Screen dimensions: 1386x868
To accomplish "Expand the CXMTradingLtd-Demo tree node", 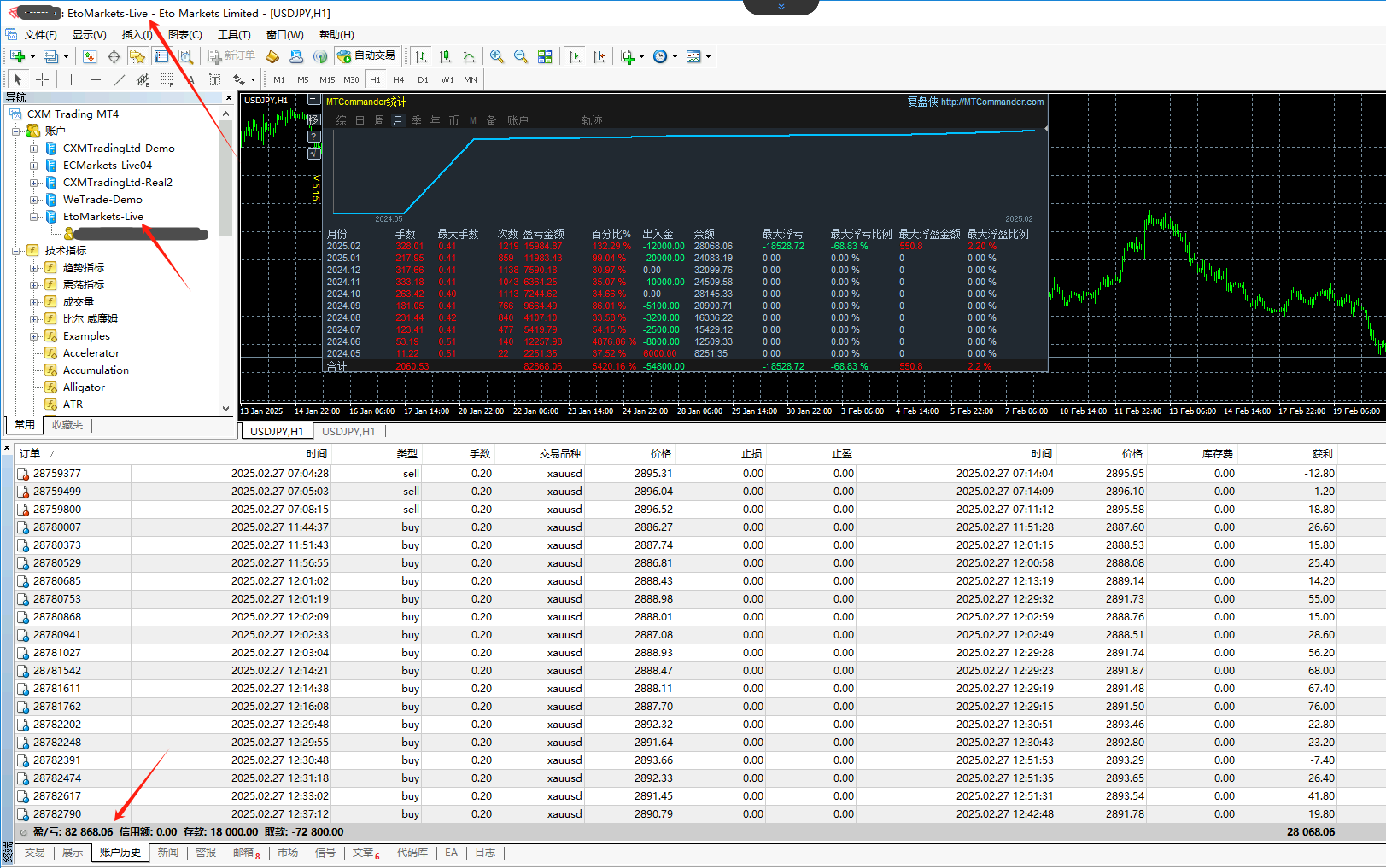I will tap(34, 149).
